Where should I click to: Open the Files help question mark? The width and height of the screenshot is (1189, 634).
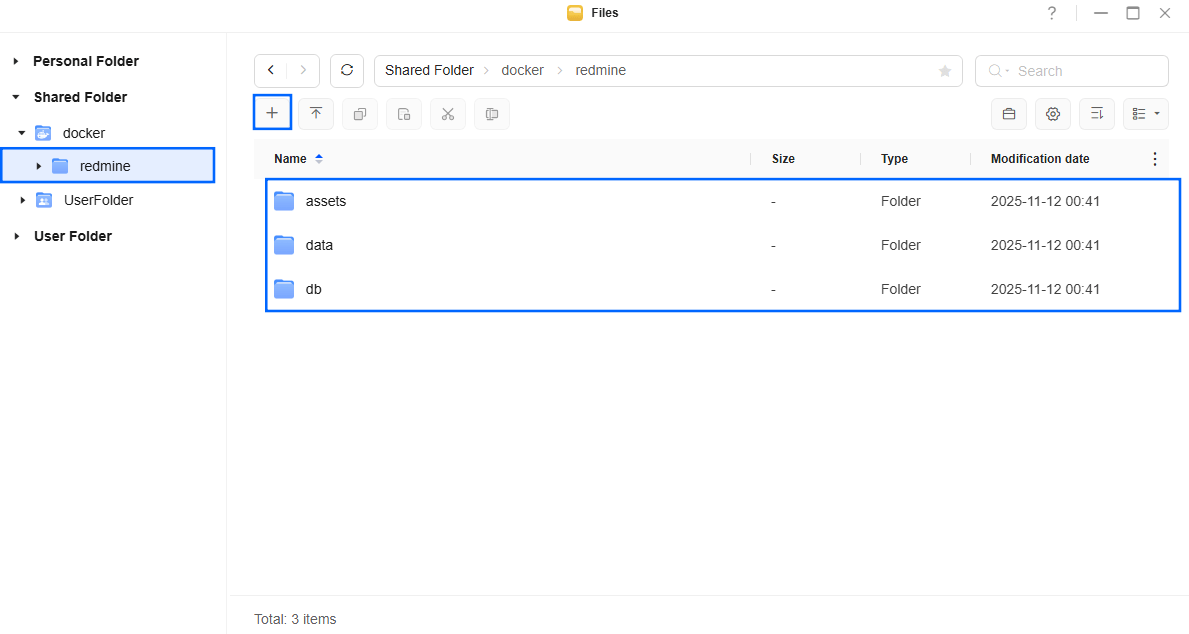click(1051, 13)
